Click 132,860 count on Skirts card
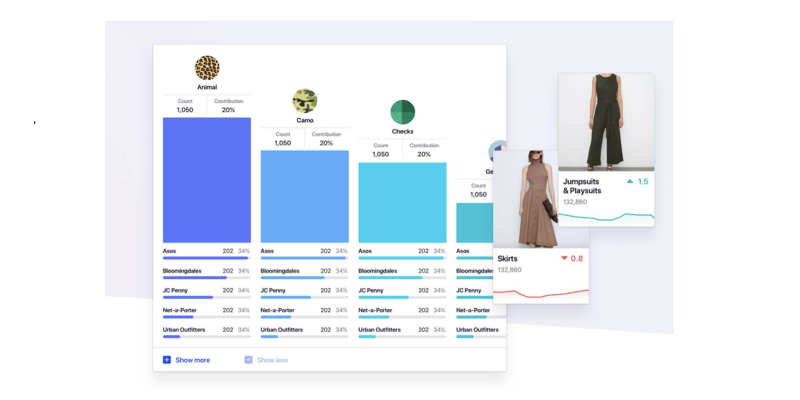The image size is (800, 400). tap(510, 269)
